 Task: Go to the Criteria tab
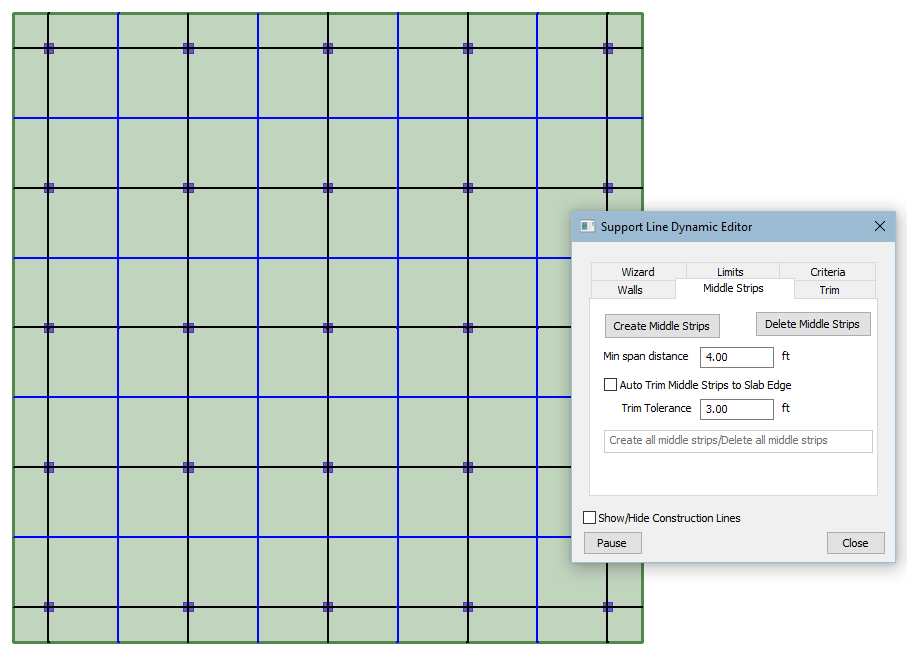pos(827,272)
